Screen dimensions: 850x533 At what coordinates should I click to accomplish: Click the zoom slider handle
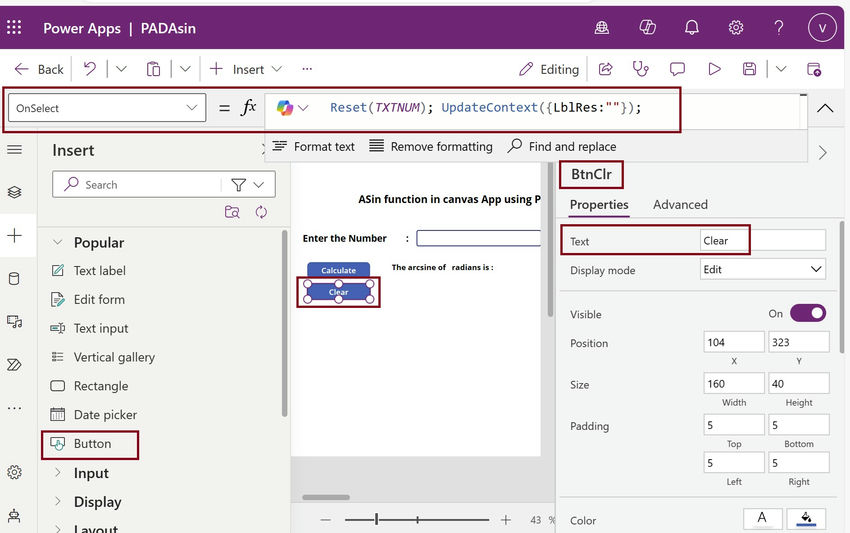coord(376,519)
